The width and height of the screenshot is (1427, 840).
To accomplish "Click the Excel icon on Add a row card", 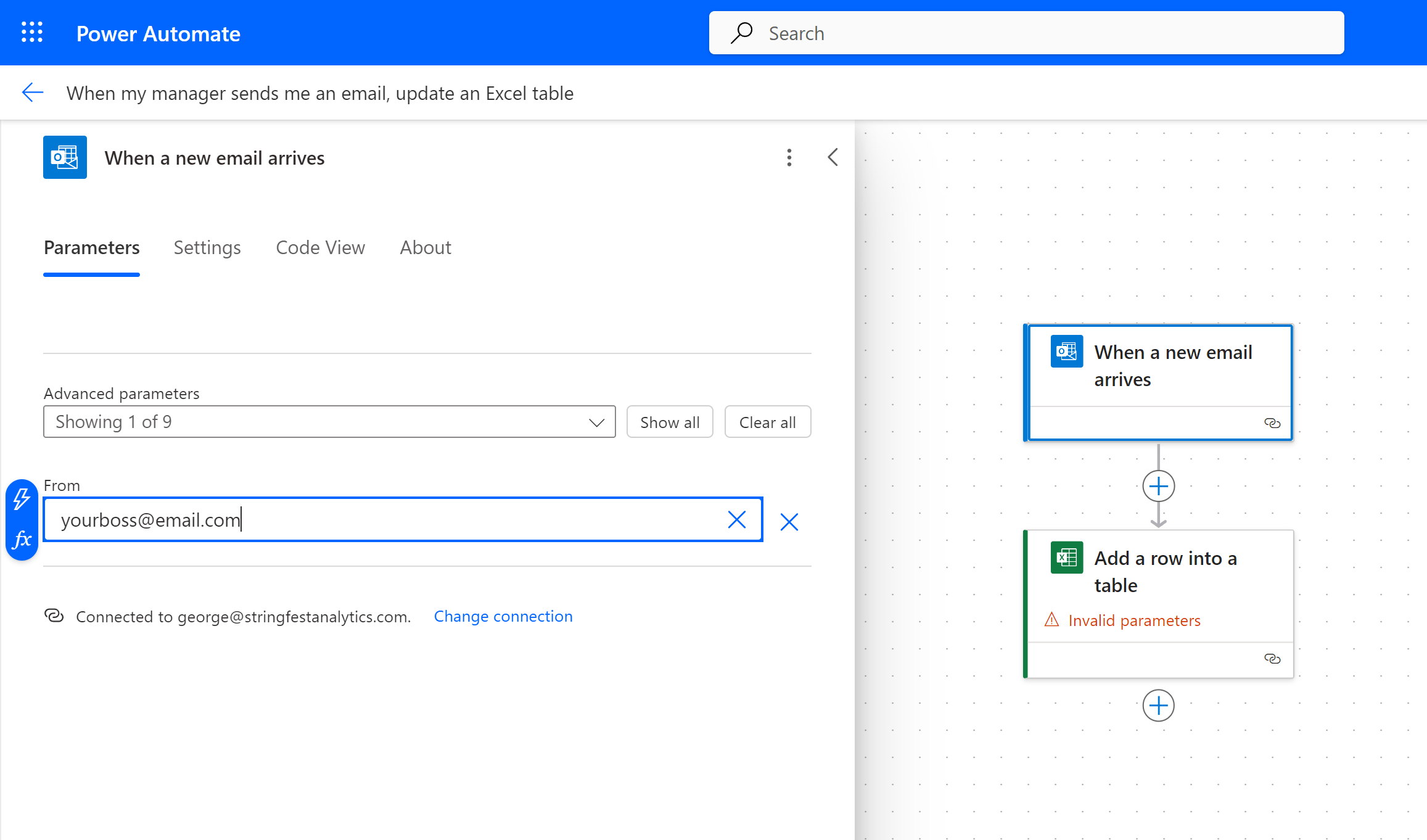I will pyautogui.click(x=1066, y=558).
